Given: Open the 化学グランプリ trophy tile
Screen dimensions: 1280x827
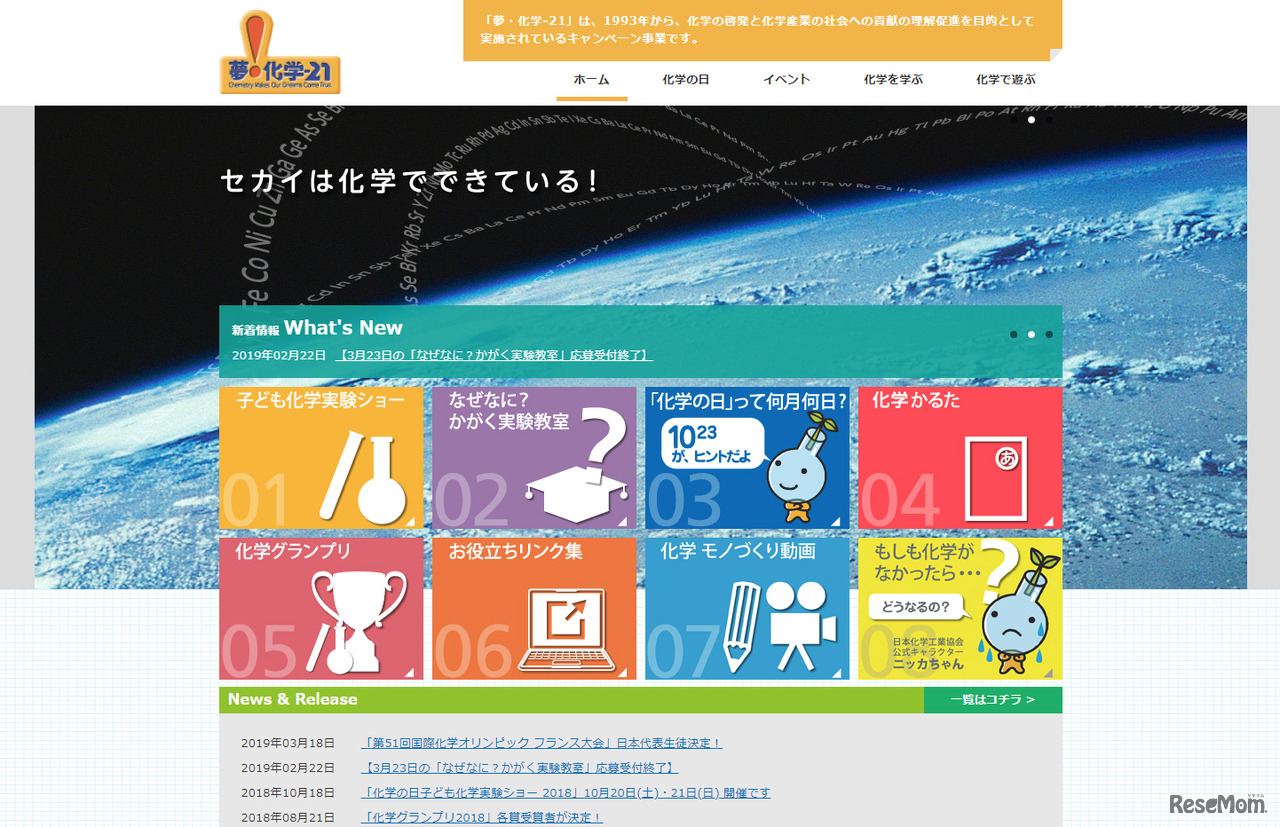Looking at the screenshot, I should pyautogui.click(x=320, y=607).
